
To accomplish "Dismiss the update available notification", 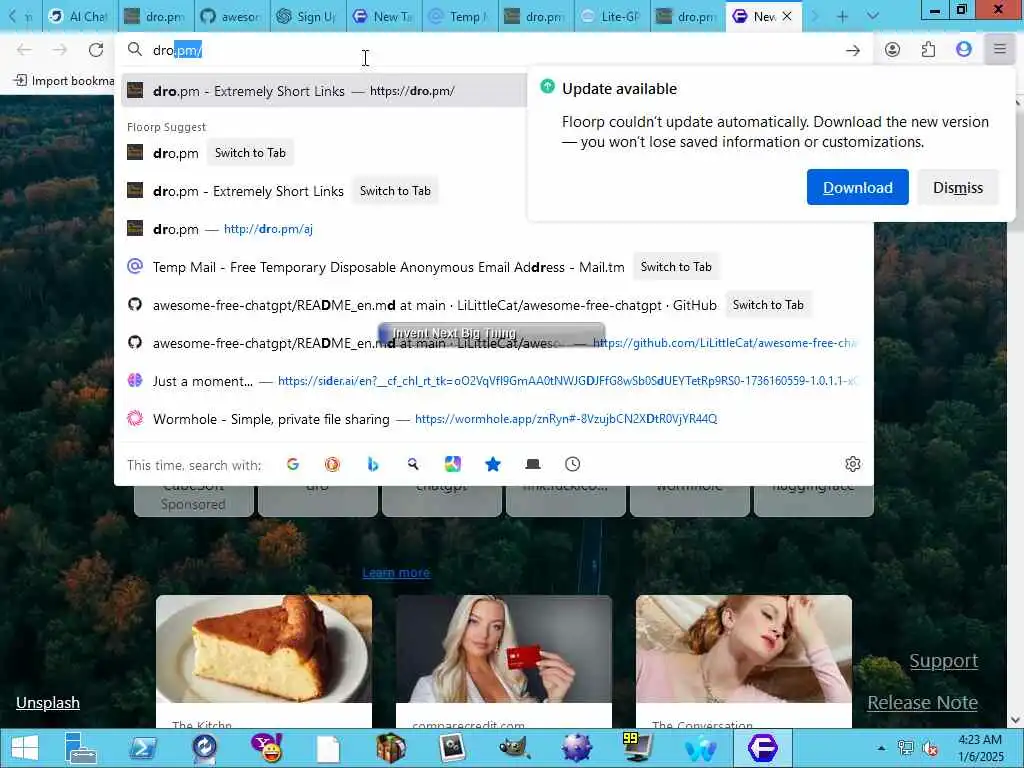I will point(957,187).
